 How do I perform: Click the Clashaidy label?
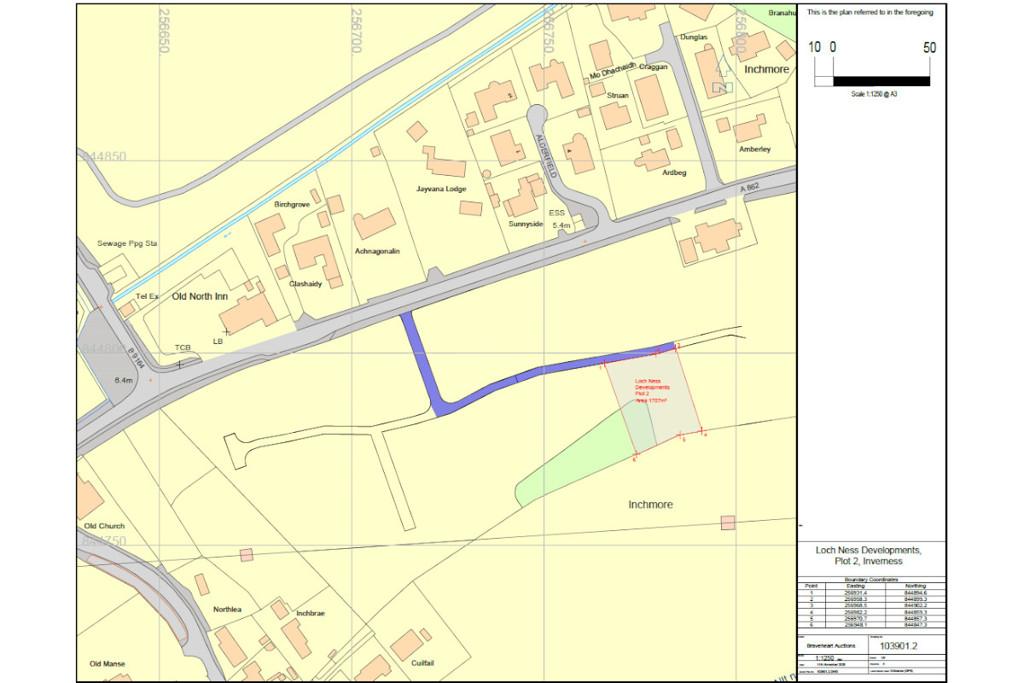pos(306,284)
